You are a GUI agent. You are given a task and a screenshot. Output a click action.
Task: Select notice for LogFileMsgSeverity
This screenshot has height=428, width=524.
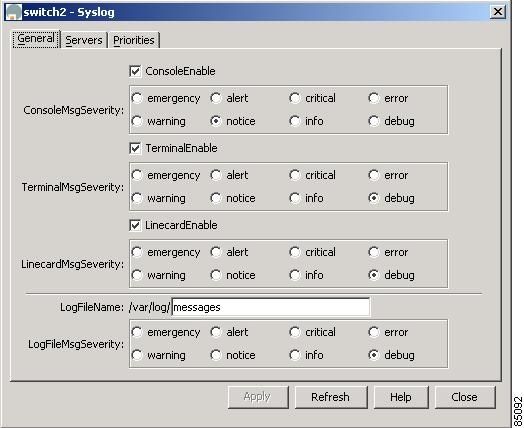(x=216, y=355)
